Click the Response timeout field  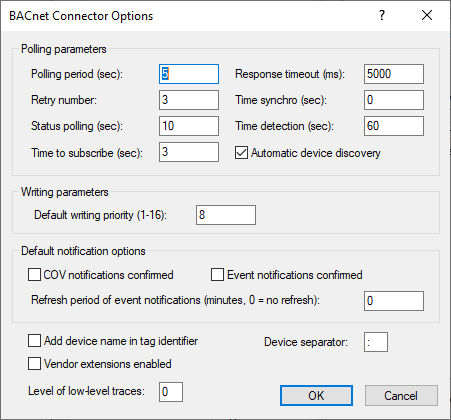tap(394, 74)
